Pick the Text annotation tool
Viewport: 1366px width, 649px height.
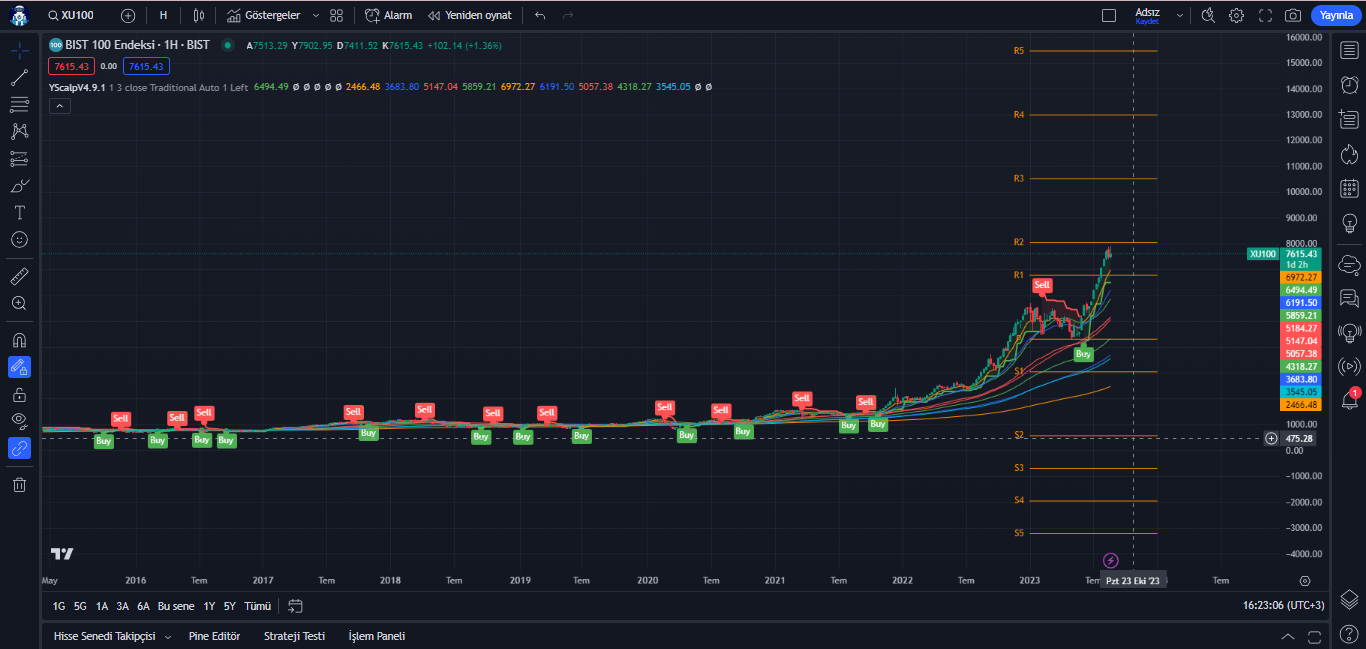(x=19, y=212)
